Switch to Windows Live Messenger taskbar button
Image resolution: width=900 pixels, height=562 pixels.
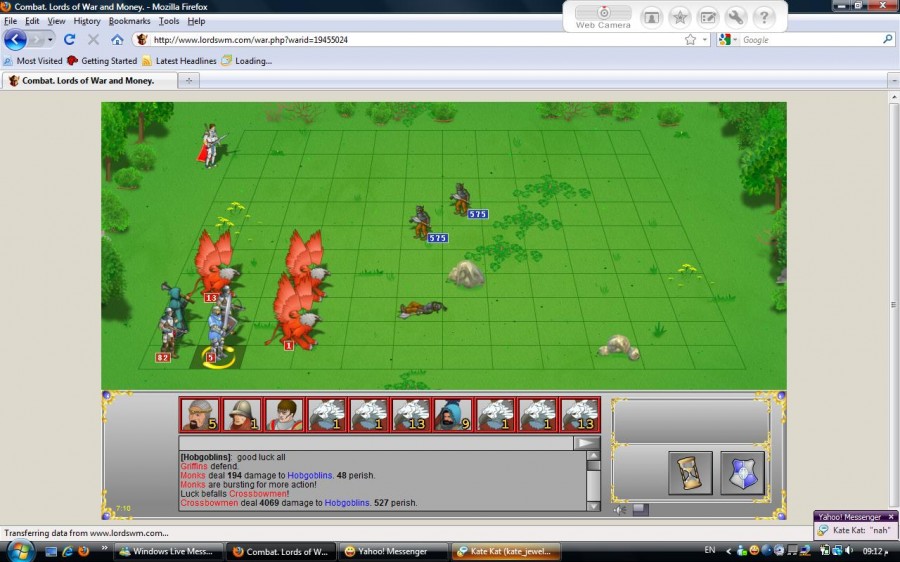(x=168, y=551)
